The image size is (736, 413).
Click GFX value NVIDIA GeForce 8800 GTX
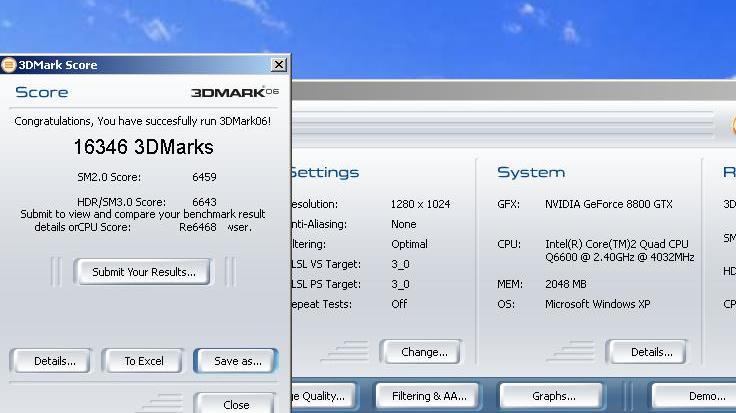tap(609, 204)
